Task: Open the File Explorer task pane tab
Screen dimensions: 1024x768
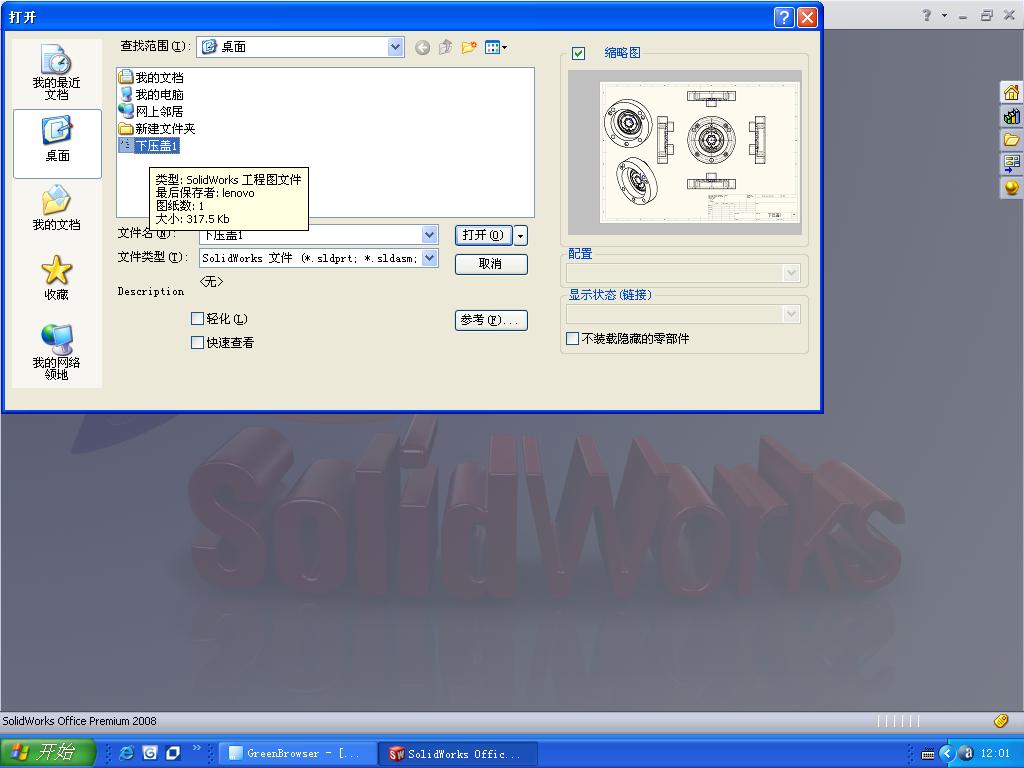Action: tap(1011, 140)
